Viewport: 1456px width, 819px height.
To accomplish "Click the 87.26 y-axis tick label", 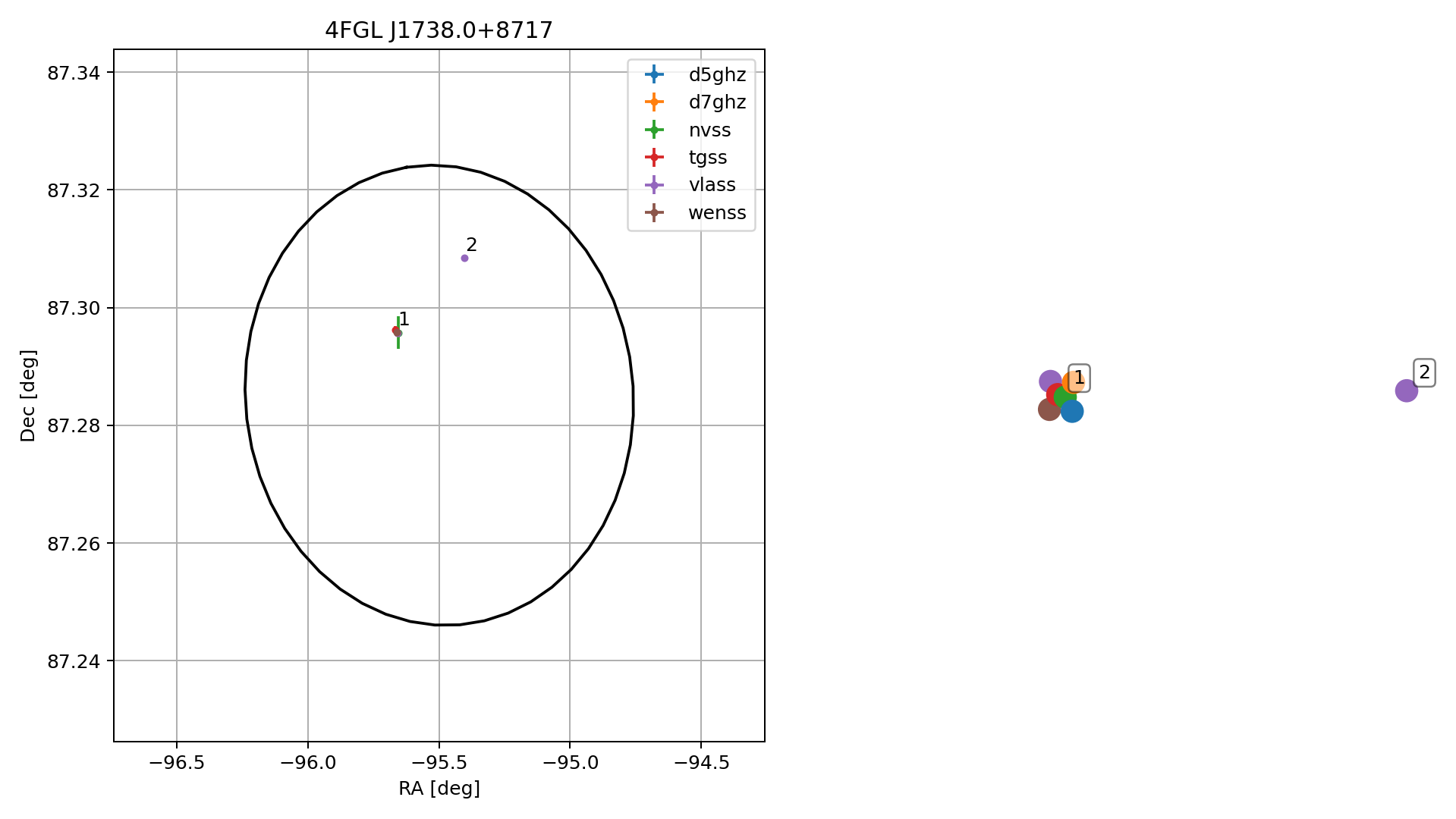I will pyautogui.click(x=72, y=544).
